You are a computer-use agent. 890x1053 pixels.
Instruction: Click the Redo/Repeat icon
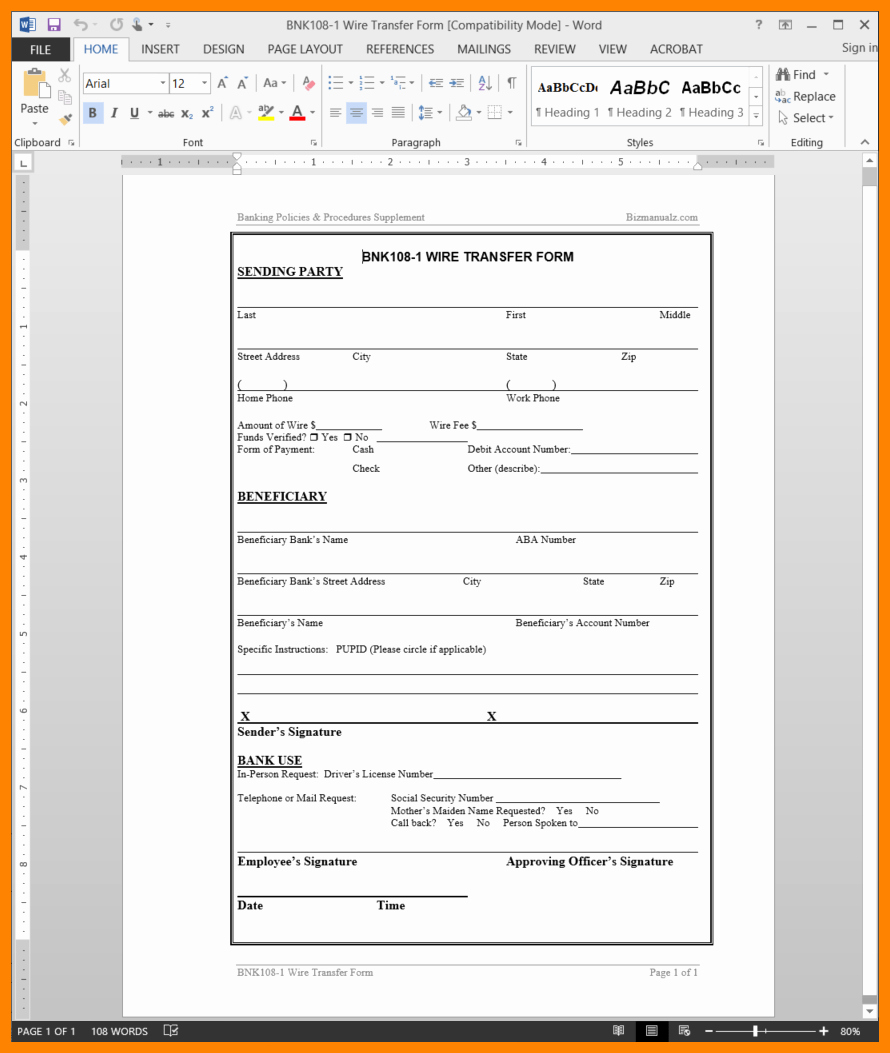click(x=116, y=26)
